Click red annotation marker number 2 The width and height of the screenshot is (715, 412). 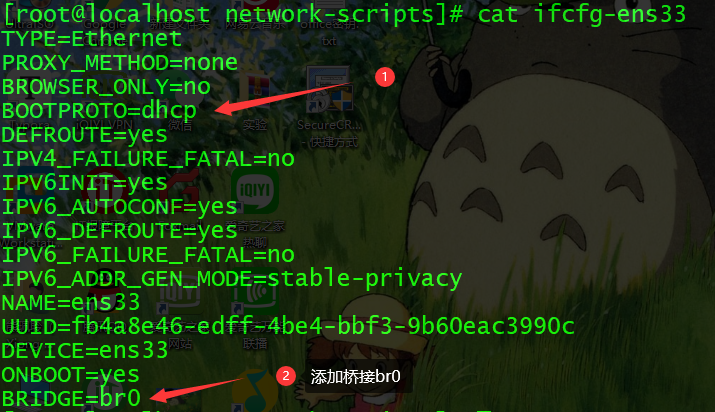pos(286,376)
